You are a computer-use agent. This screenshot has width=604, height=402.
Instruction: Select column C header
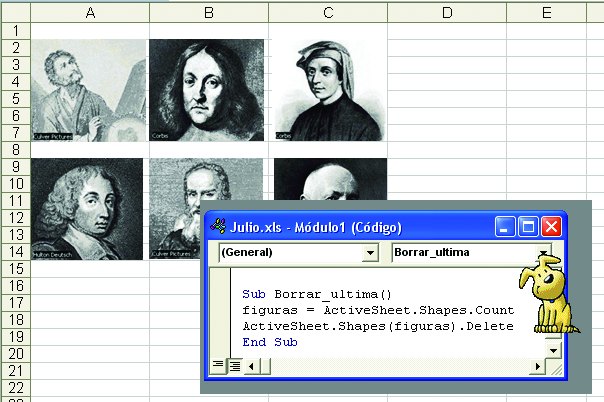pyautogui.click(x=328, y=13)
